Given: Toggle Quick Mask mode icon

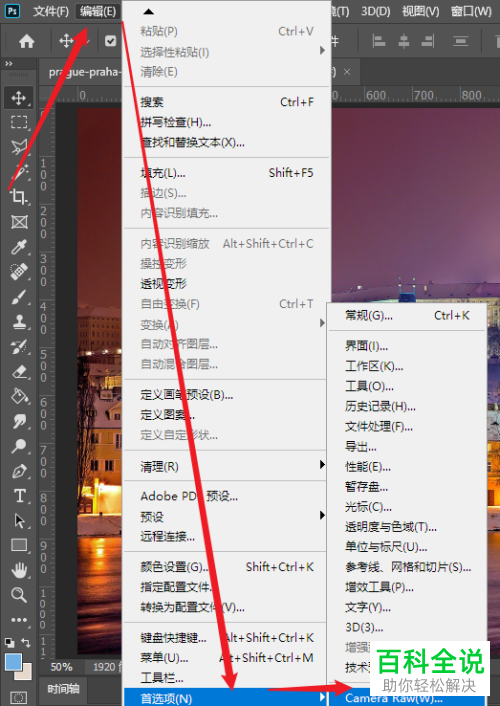Looking at the screenshot, I should [18, 698].
